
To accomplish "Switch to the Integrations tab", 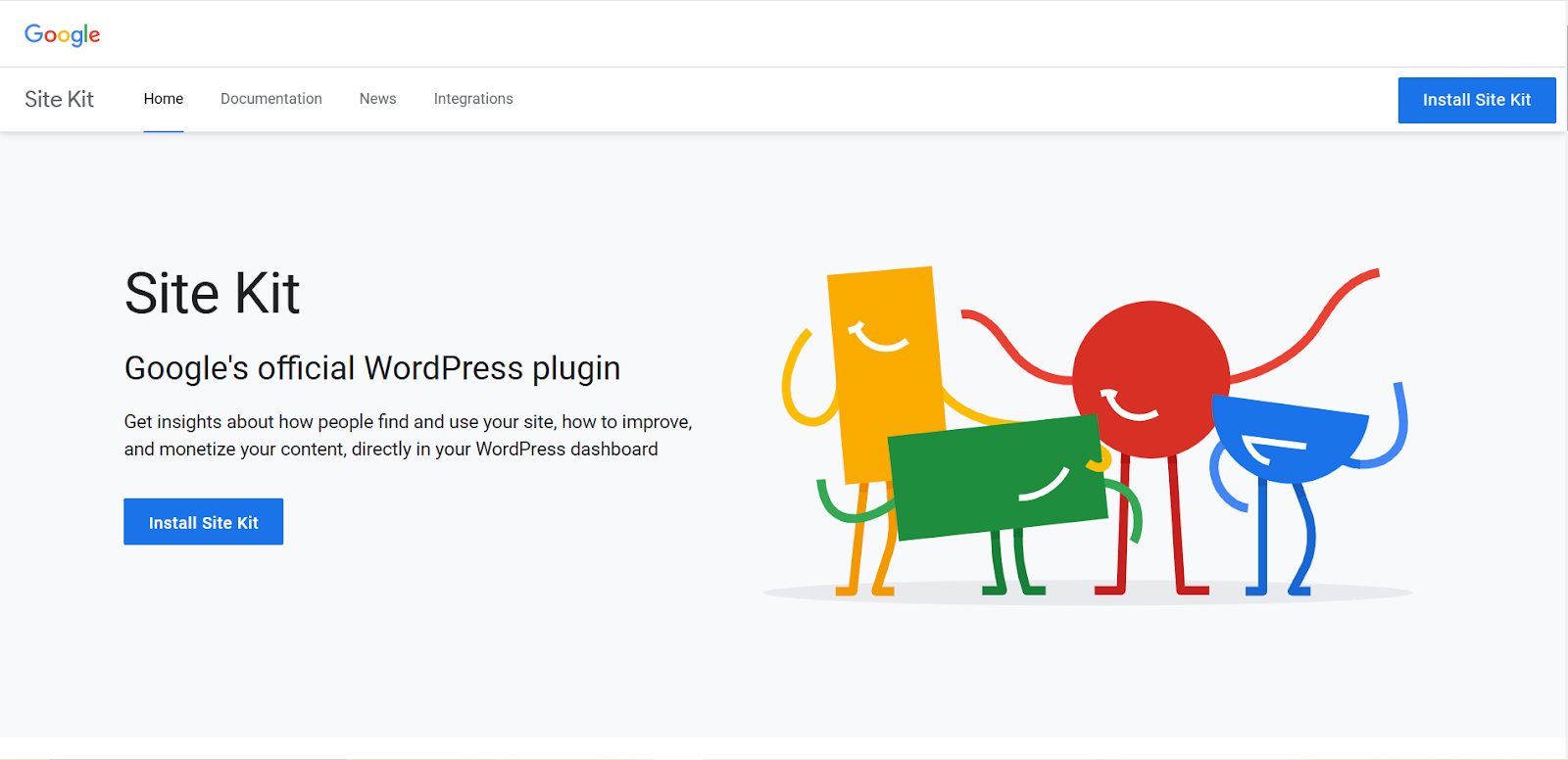I will point(473,99).
